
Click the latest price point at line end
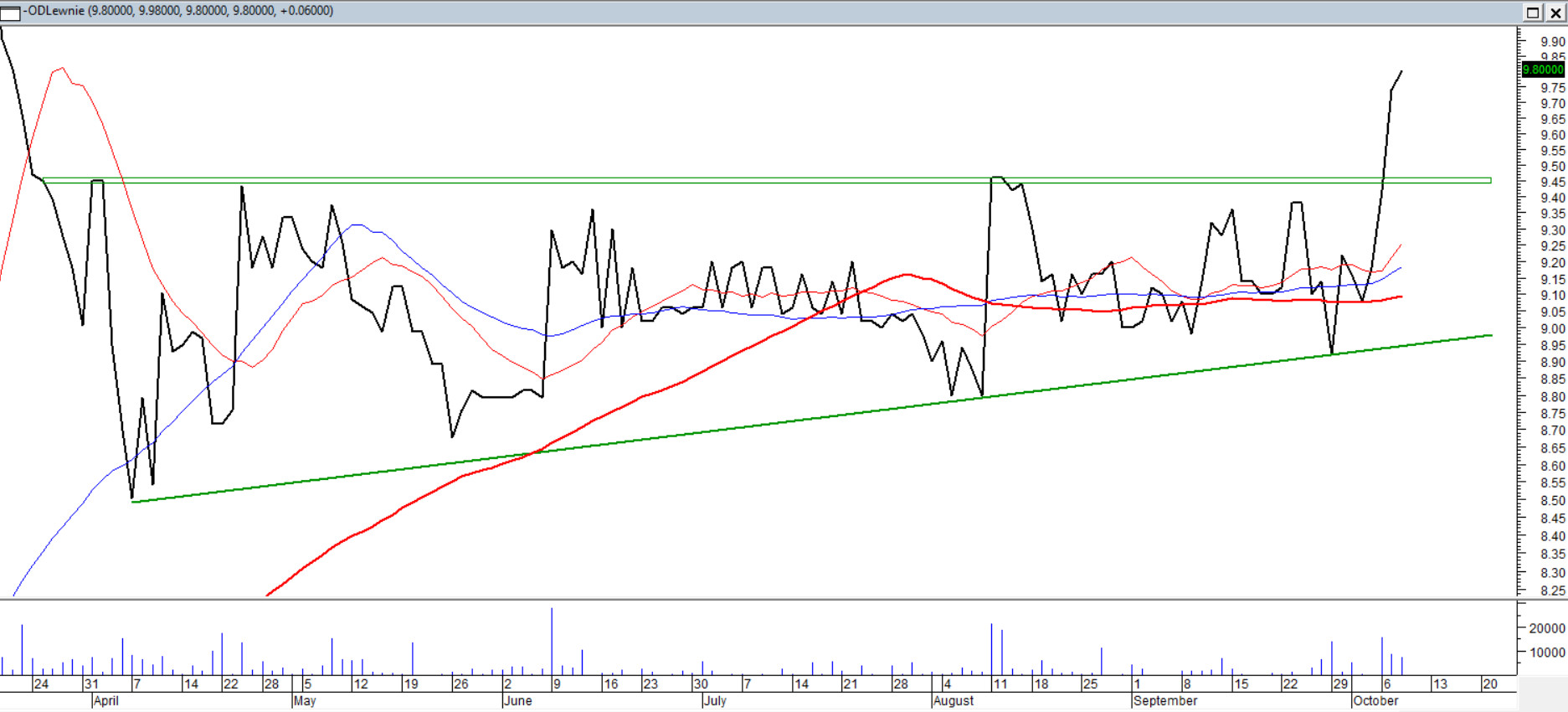pyautogui.click(x=1401, y=72)
